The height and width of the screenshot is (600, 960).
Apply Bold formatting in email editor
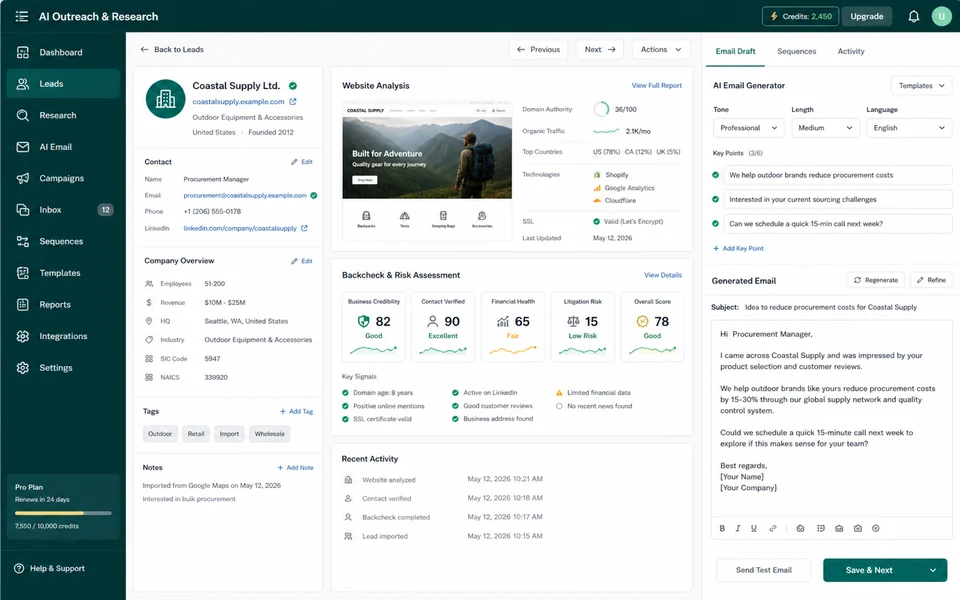pyautogui.click(x=722, y=528)
